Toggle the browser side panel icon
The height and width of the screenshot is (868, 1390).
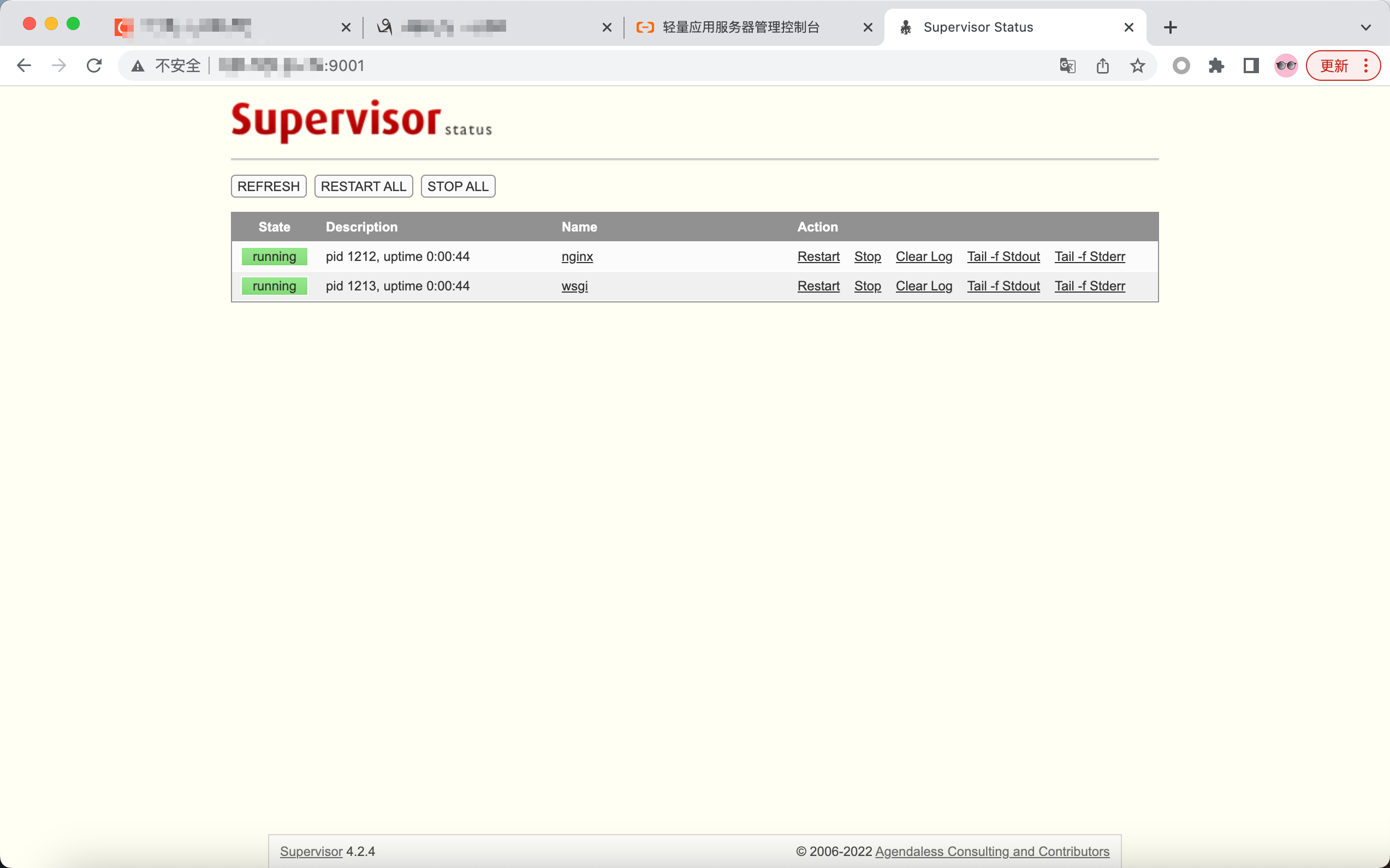[1251, 66]
